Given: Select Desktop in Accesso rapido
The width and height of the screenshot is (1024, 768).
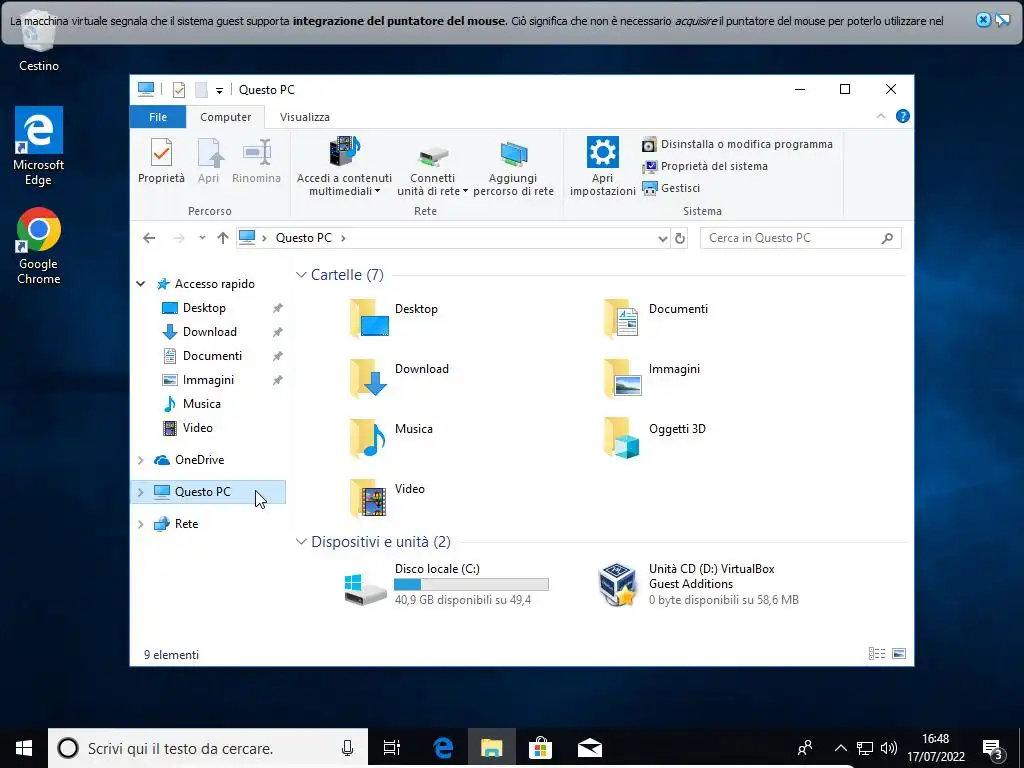Looking at the screenshot, I should tap(204, 308).
